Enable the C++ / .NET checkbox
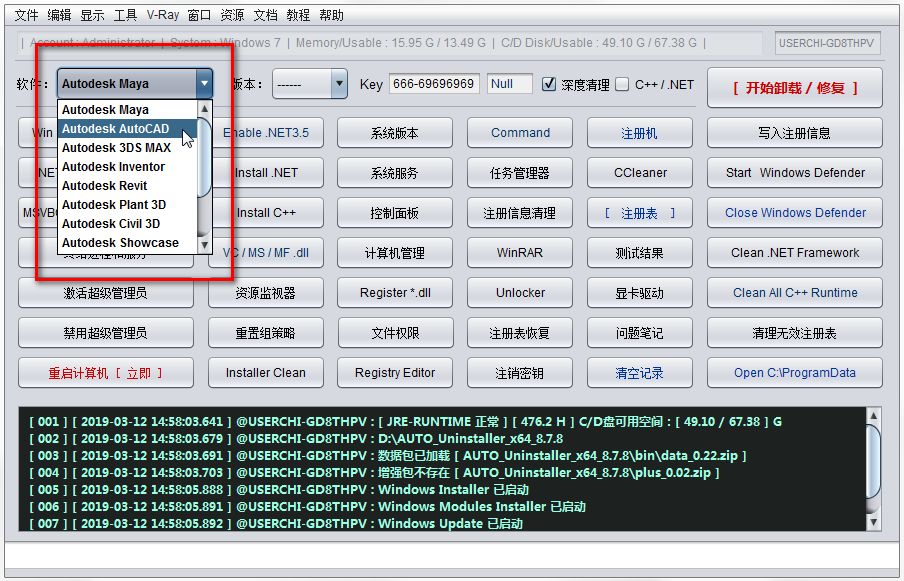The width and height of the screenshot is (904, 581). point(622,84)
